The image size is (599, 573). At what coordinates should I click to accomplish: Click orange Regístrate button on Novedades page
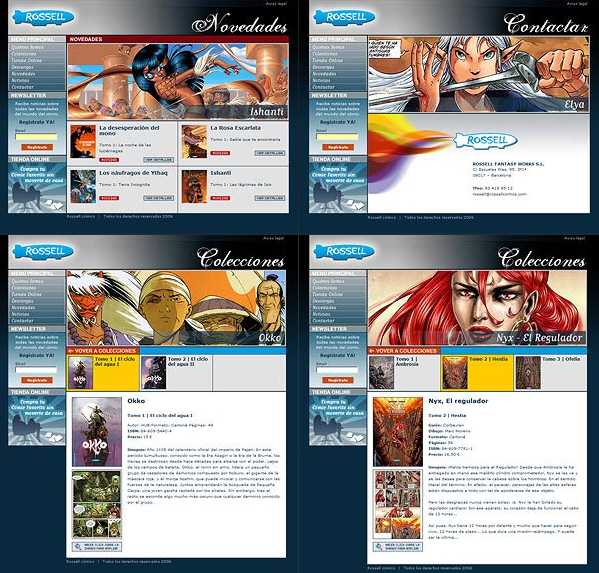pyautogui.click(x=37, y=147)
